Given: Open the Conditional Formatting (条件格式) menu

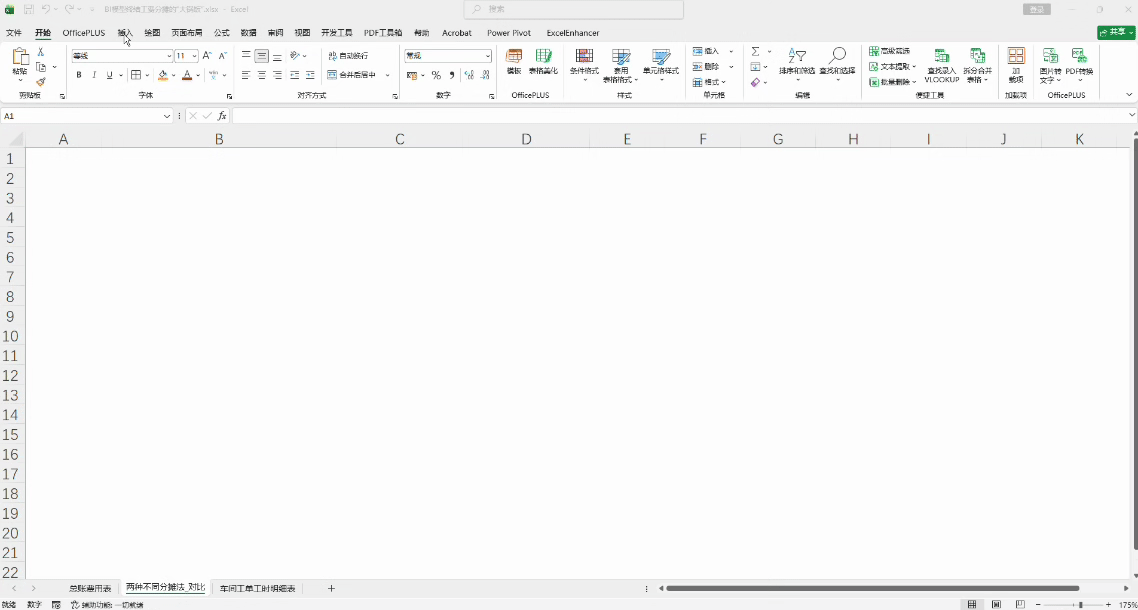Looking at the screenshot, I should 584,62.
